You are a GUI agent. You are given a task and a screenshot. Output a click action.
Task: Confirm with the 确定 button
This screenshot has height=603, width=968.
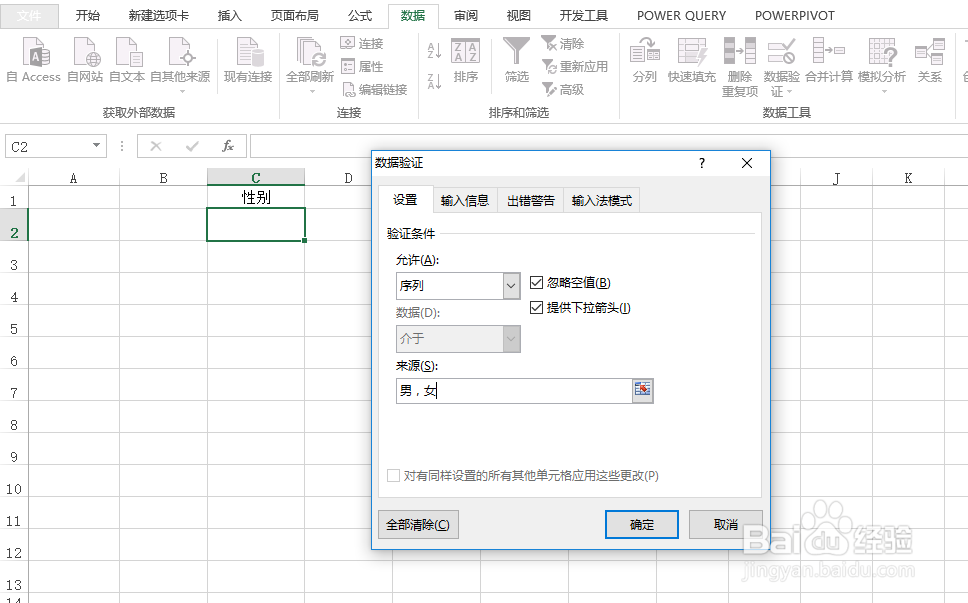coord(641,524)
